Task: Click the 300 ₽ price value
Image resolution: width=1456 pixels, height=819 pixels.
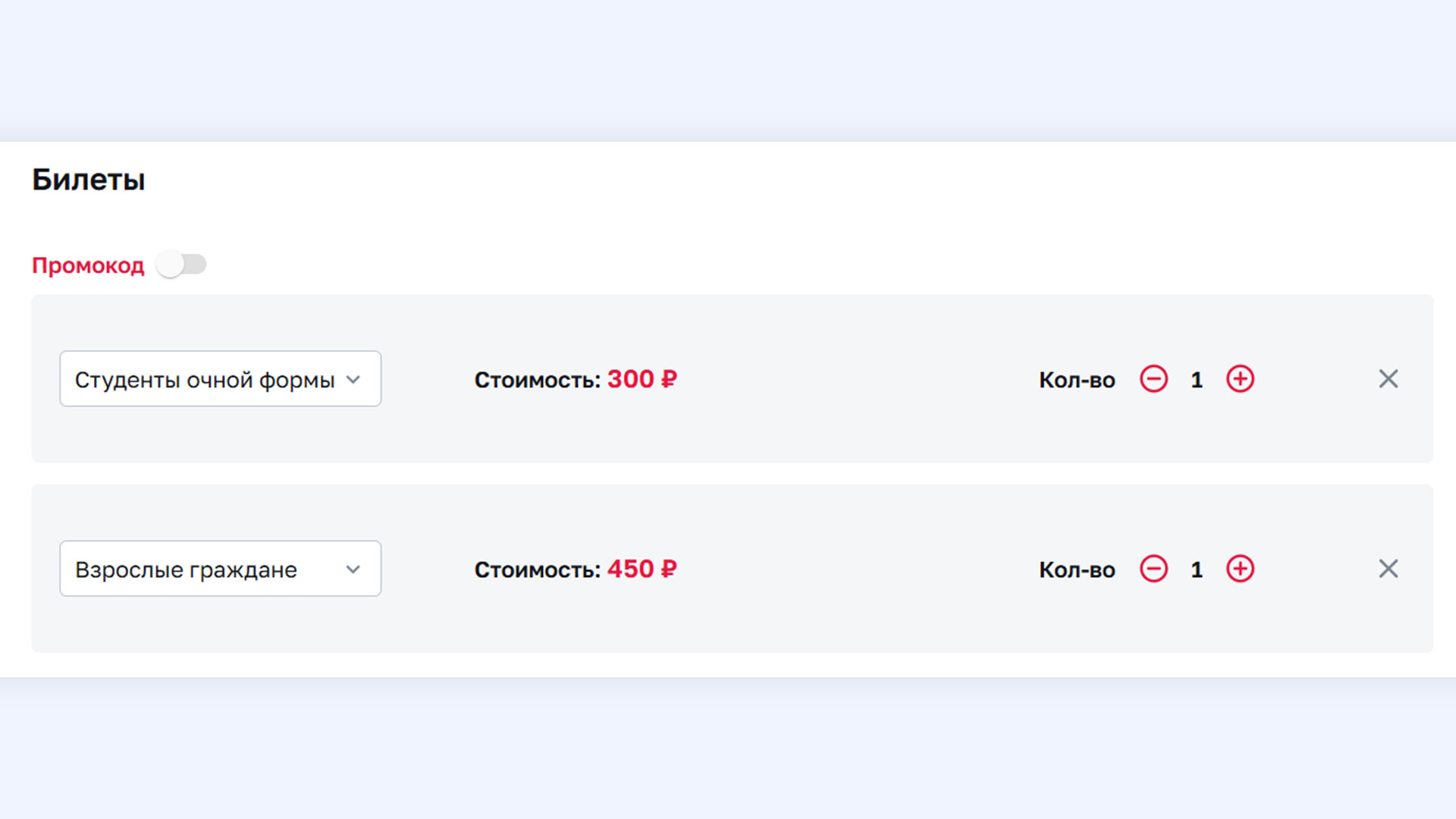Action: [x=642, y=378]
